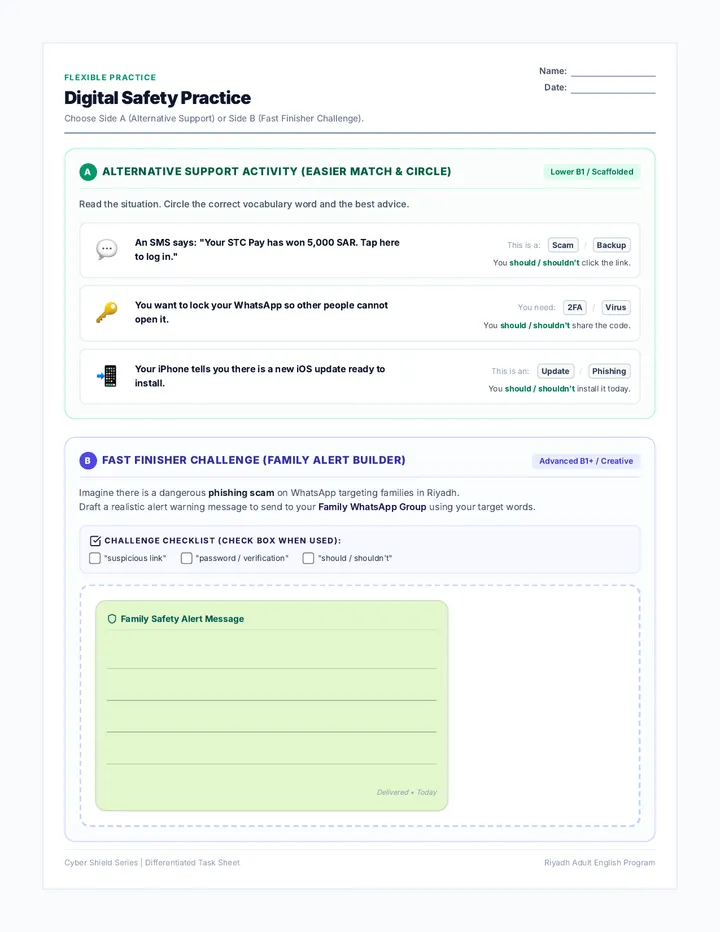Click the speech bubble SMS icon
Viewport: 720px width, 932px height.
[107, 249]
